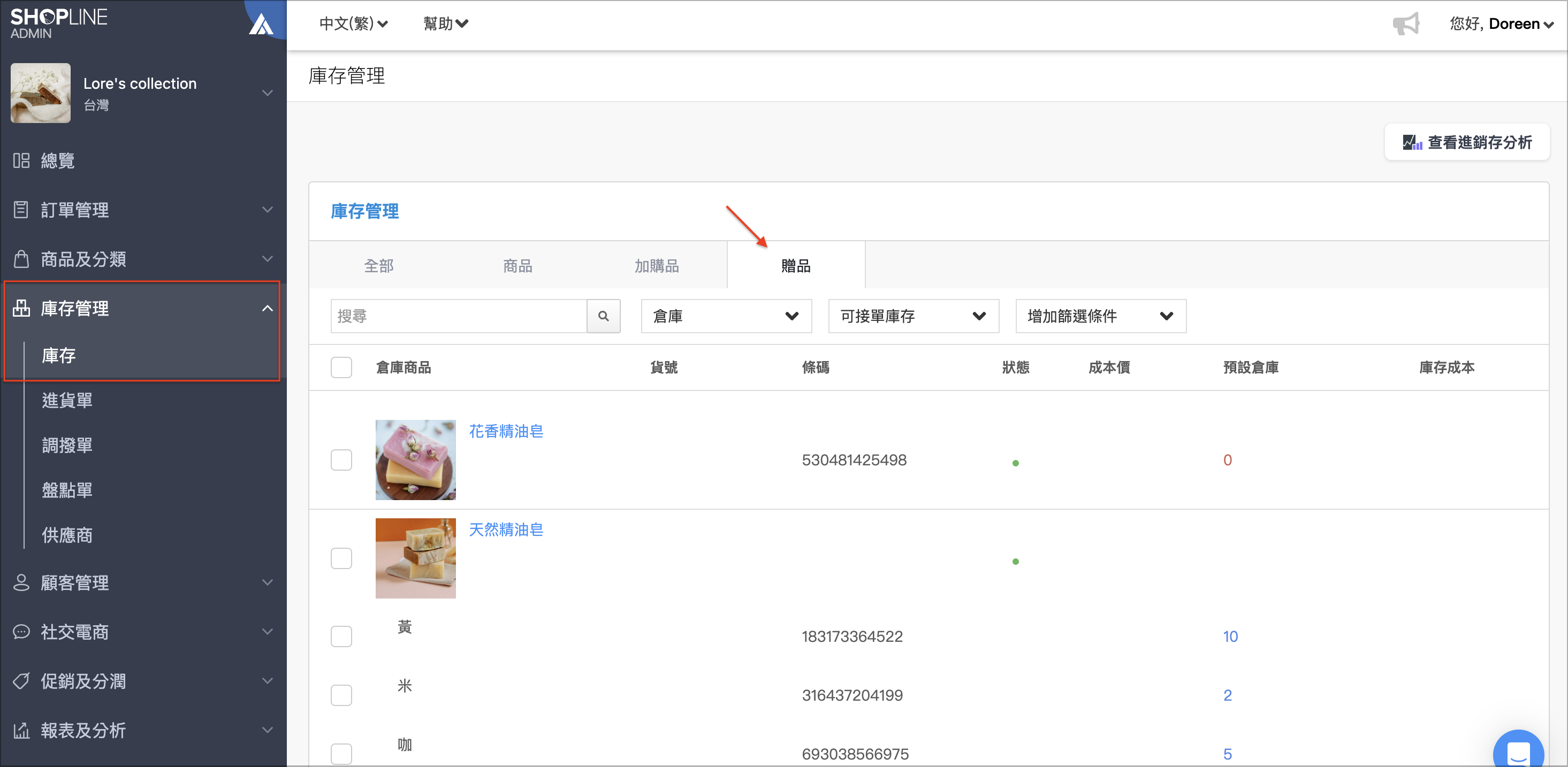1568x767 pixels.
Task: Open the 可接單庫存 filter dropdown
Action: pos(914,316)
